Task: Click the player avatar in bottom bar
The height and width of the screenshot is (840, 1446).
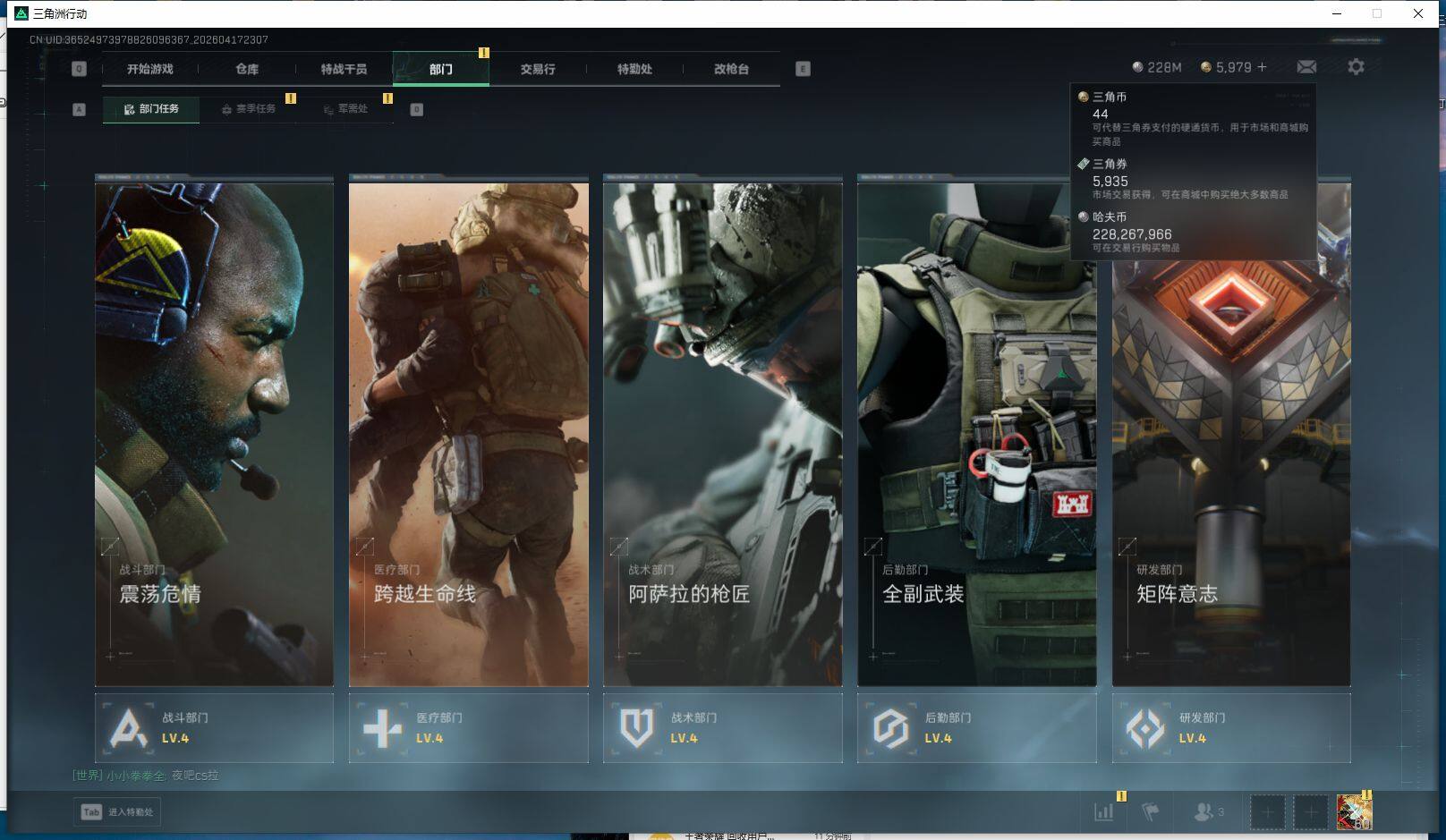Action: tap(1353, 812)
